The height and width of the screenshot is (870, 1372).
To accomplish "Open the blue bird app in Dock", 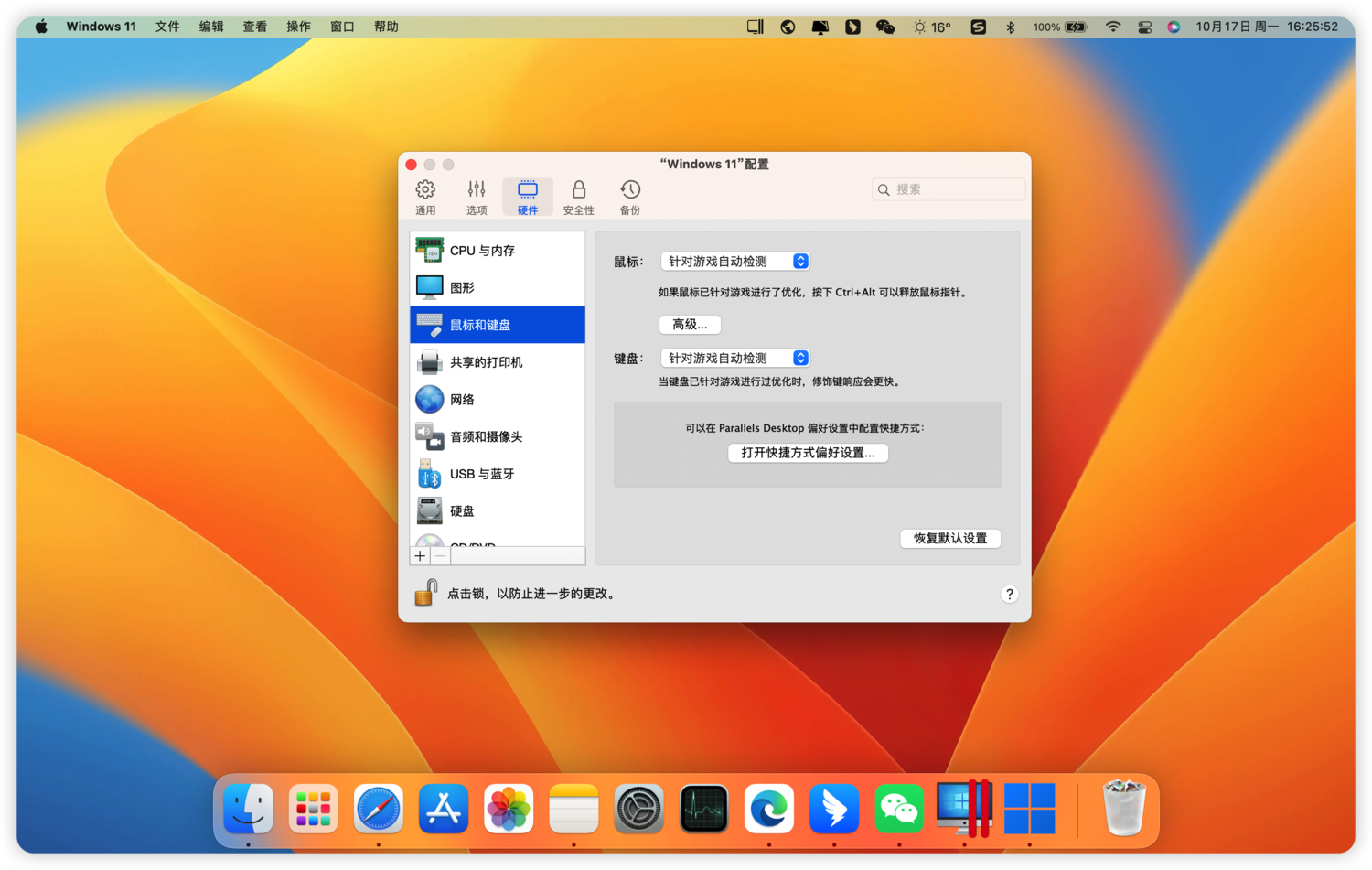I will tap(834, 809).
